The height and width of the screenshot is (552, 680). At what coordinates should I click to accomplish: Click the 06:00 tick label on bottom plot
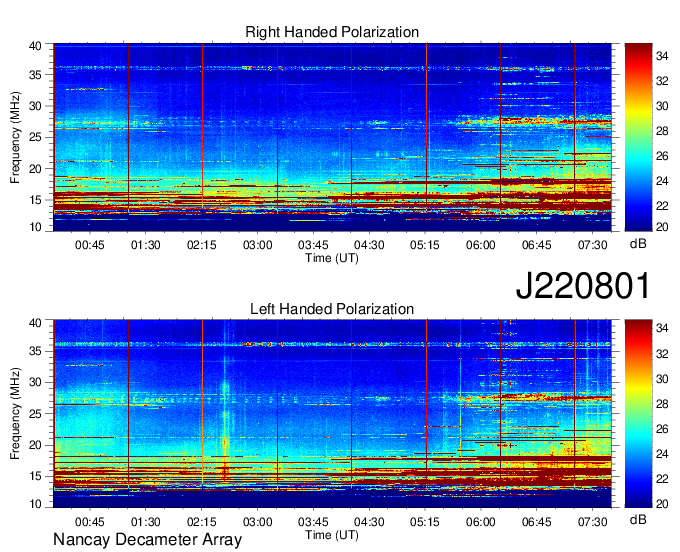click(x=481, y=522)
